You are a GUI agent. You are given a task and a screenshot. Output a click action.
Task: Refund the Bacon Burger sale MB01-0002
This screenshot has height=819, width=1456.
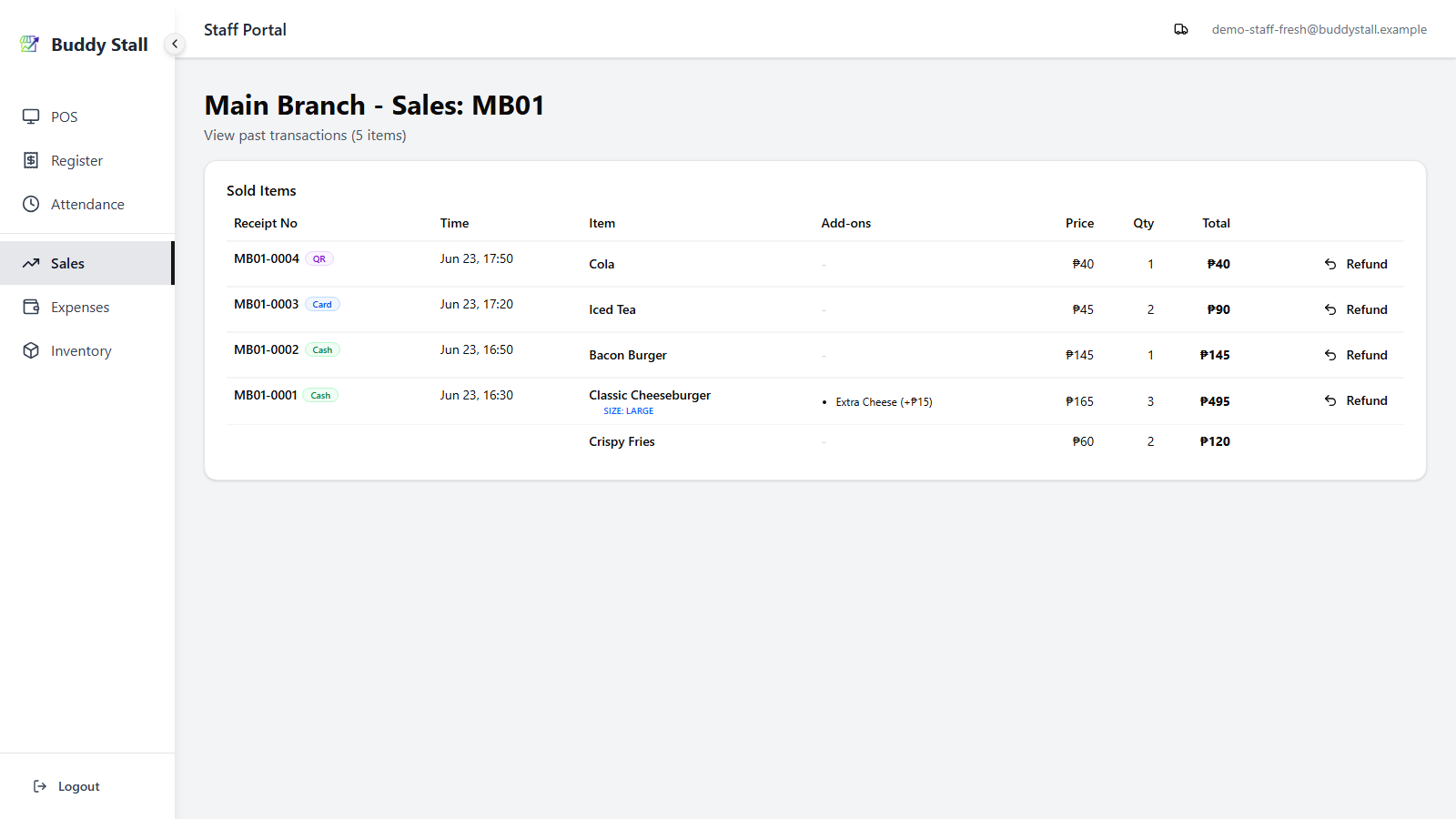(x=1356, y=355)
